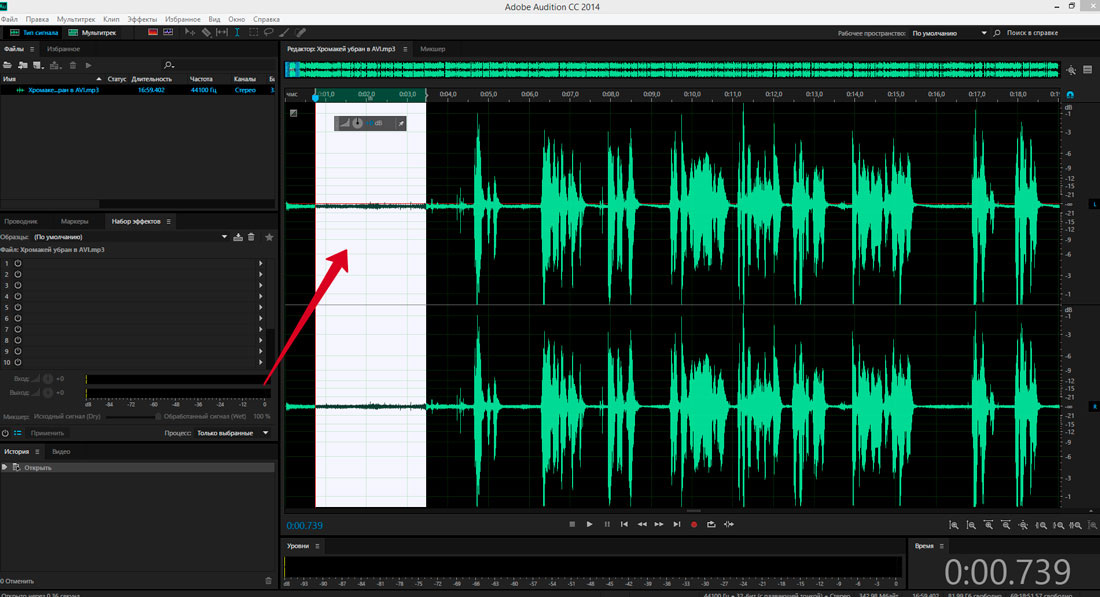The height and width of the screenshot is (597, 1100).
Task: Toggle power for effect slot 10
Action: pyautogui.click(x=18, y=363)
